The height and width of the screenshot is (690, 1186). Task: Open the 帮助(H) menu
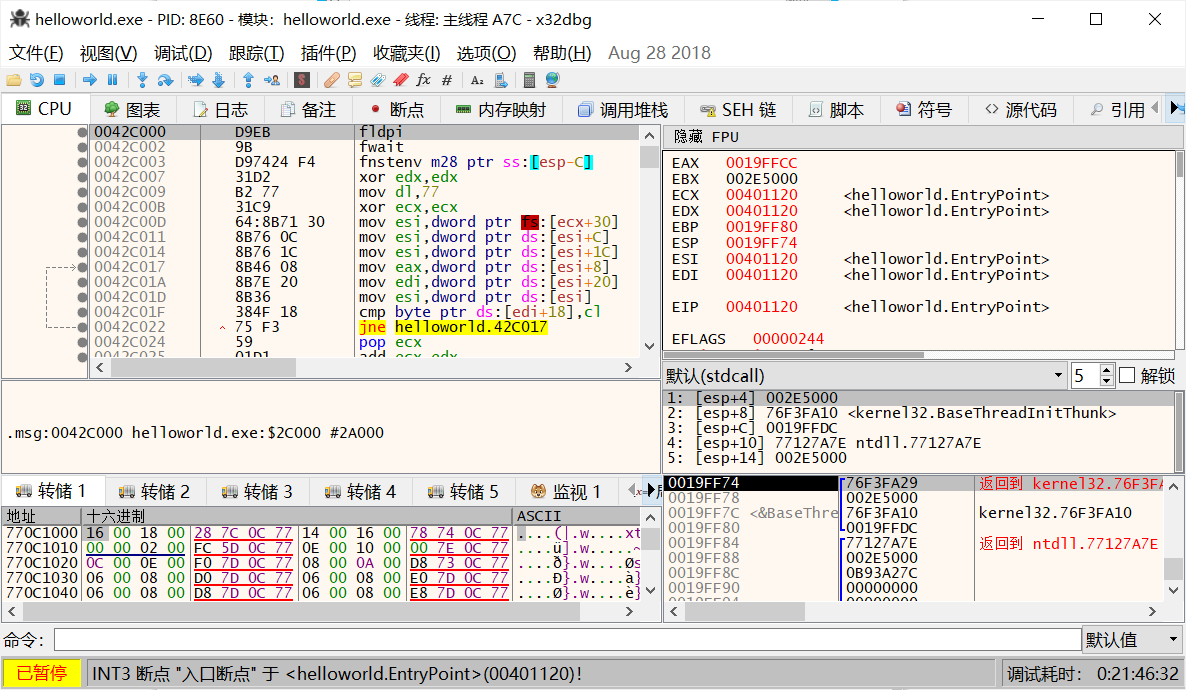(x=562, y=53)
